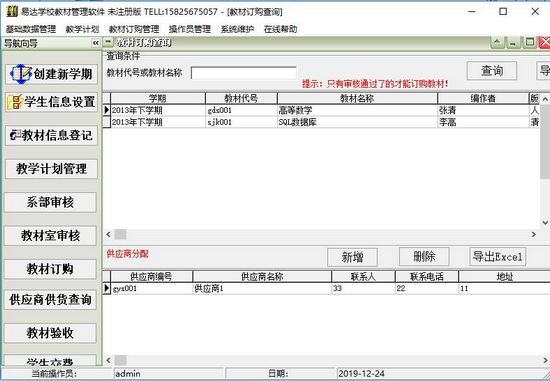The image size is (550, 381).
Task: Click the 联系电话 column header
Action: [427, 276]
